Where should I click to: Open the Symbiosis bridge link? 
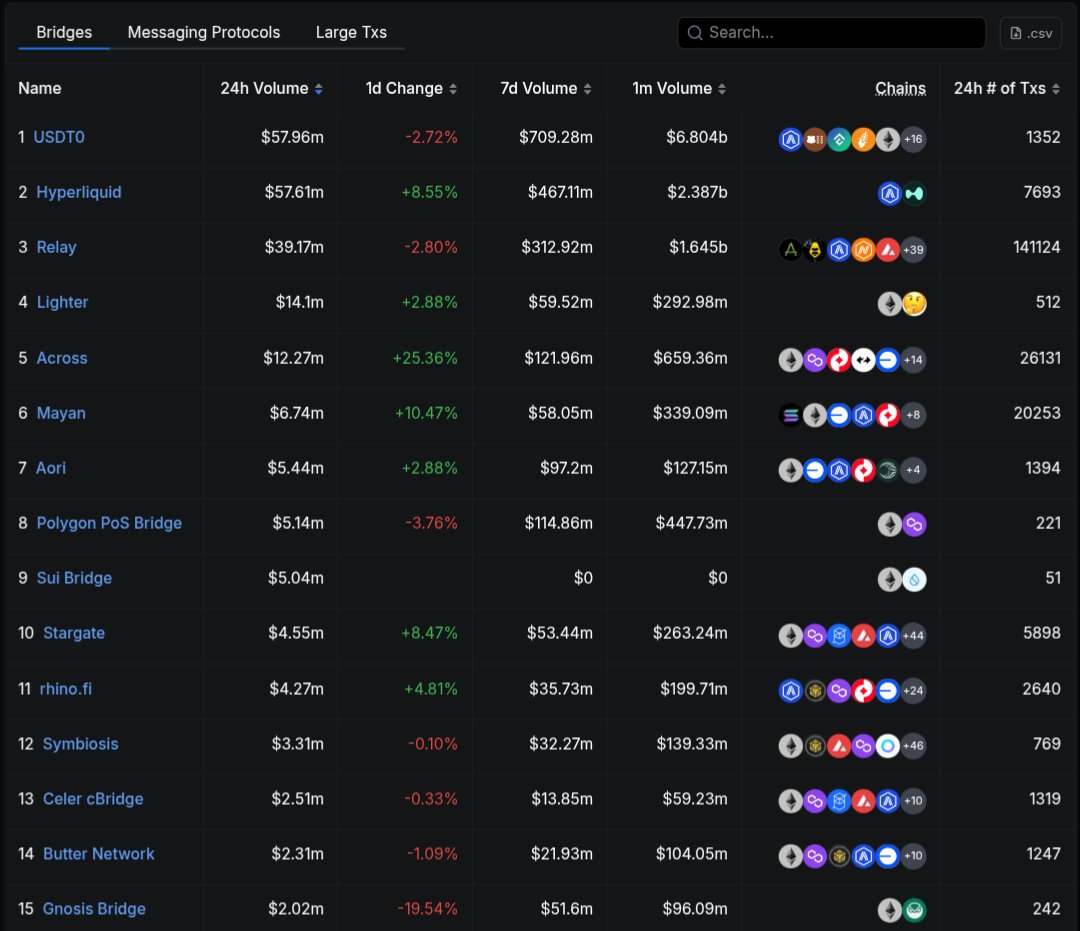click(81, 744)
